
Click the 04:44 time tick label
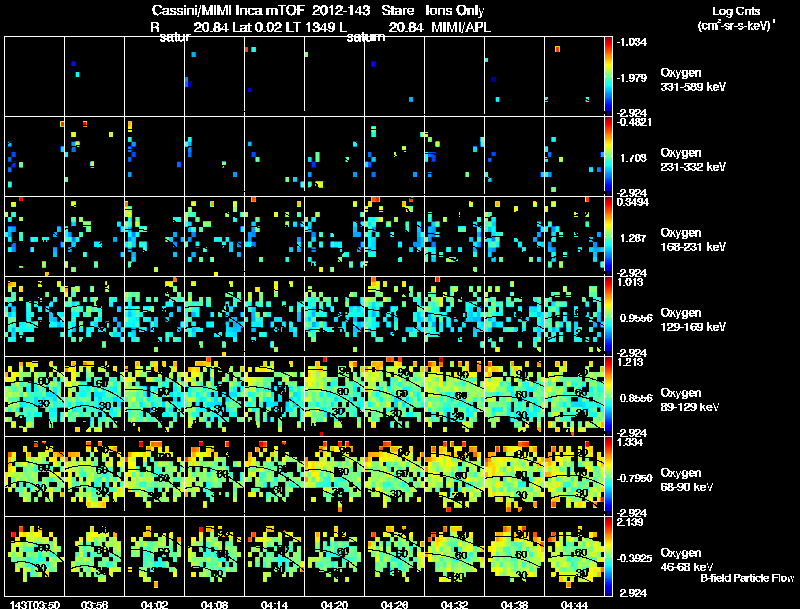[574, 605]
